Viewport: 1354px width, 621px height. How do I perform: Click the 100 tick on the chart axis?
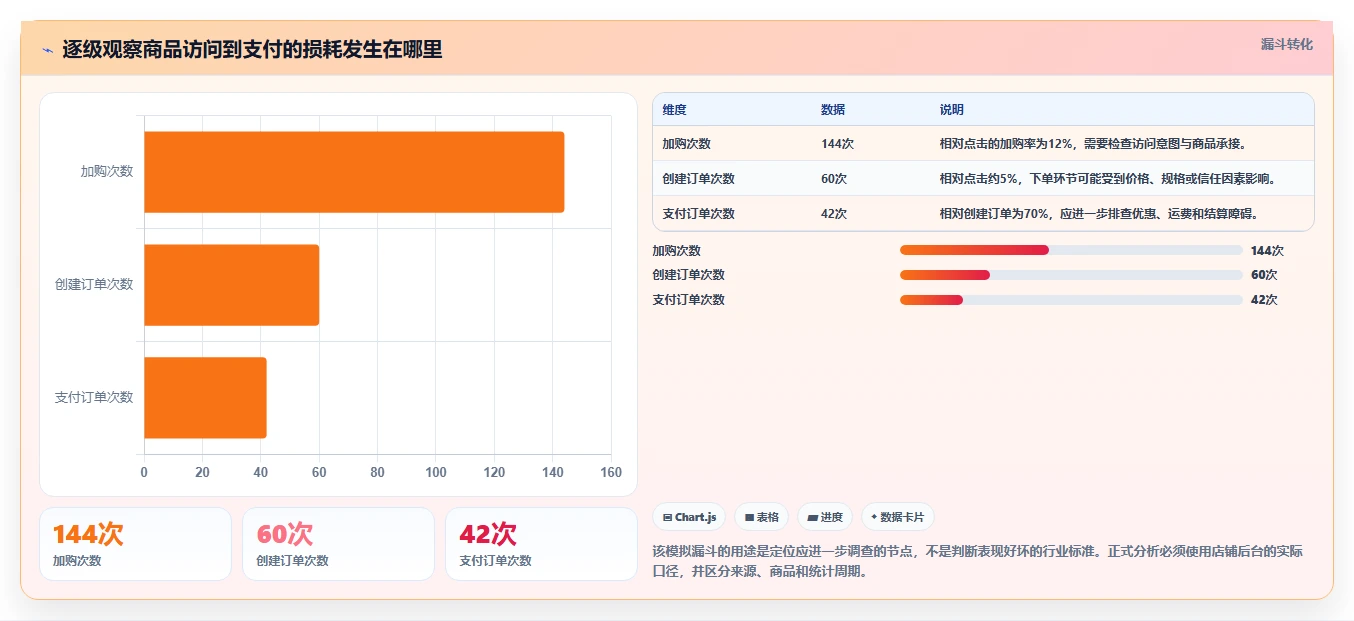pyautogui.click(x=436, y=472)
